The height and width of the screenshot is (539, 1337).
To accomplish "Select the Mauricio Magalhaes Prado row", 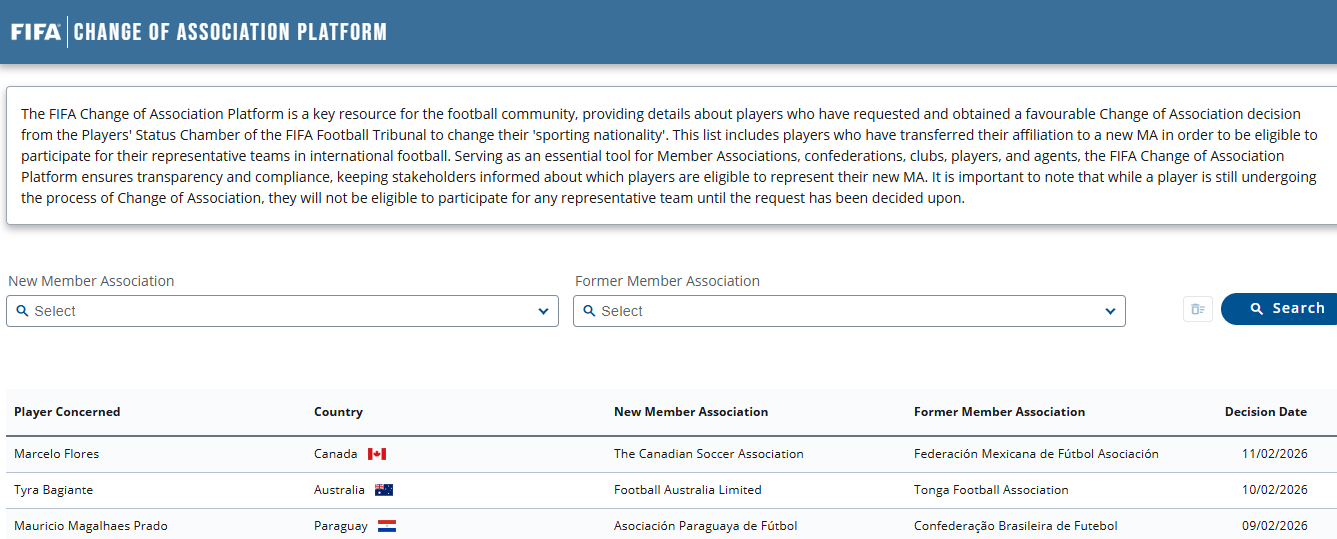I will 91,526.
